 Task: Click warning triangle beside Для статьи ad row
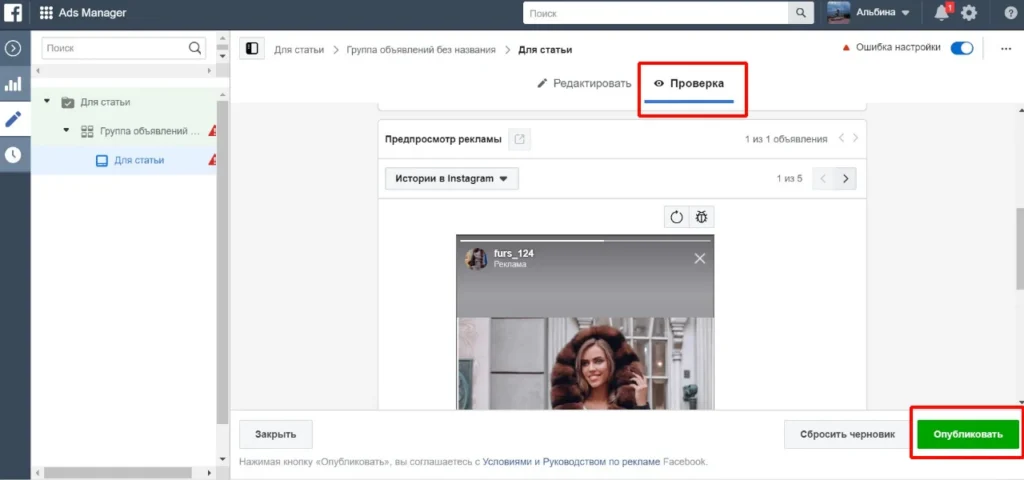(213, 160)
